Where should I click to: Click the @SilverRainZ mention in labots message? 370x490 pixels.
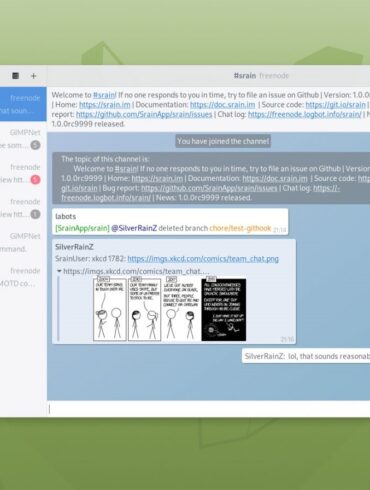point(134,228)
